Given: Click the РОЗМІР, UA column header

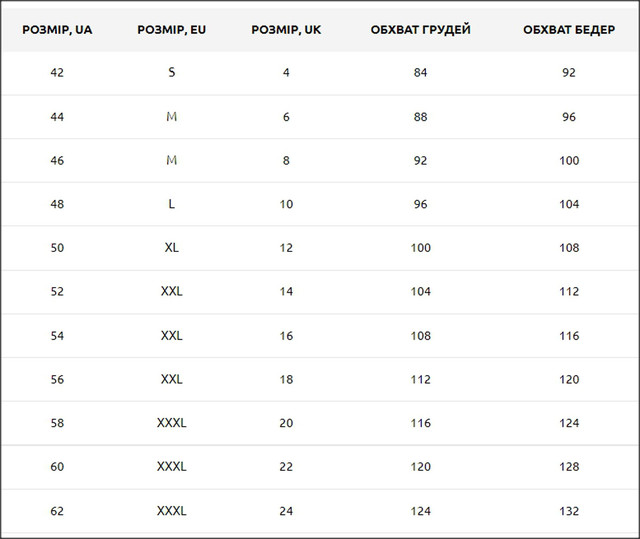Looking at the screenshot, I should tap(57, 30).
